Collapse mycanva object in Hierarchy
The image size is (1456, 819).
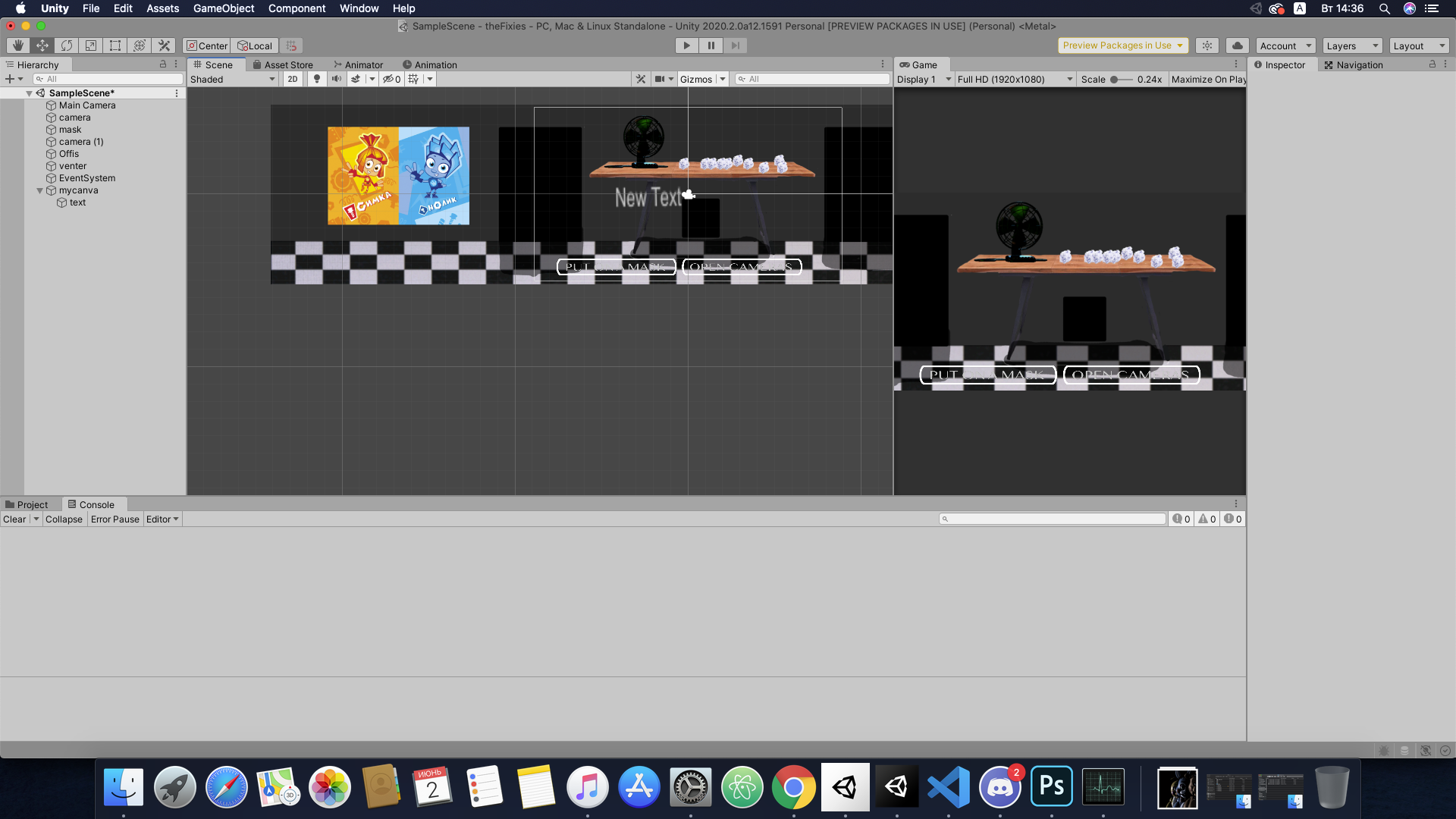[x=39, y=190]
